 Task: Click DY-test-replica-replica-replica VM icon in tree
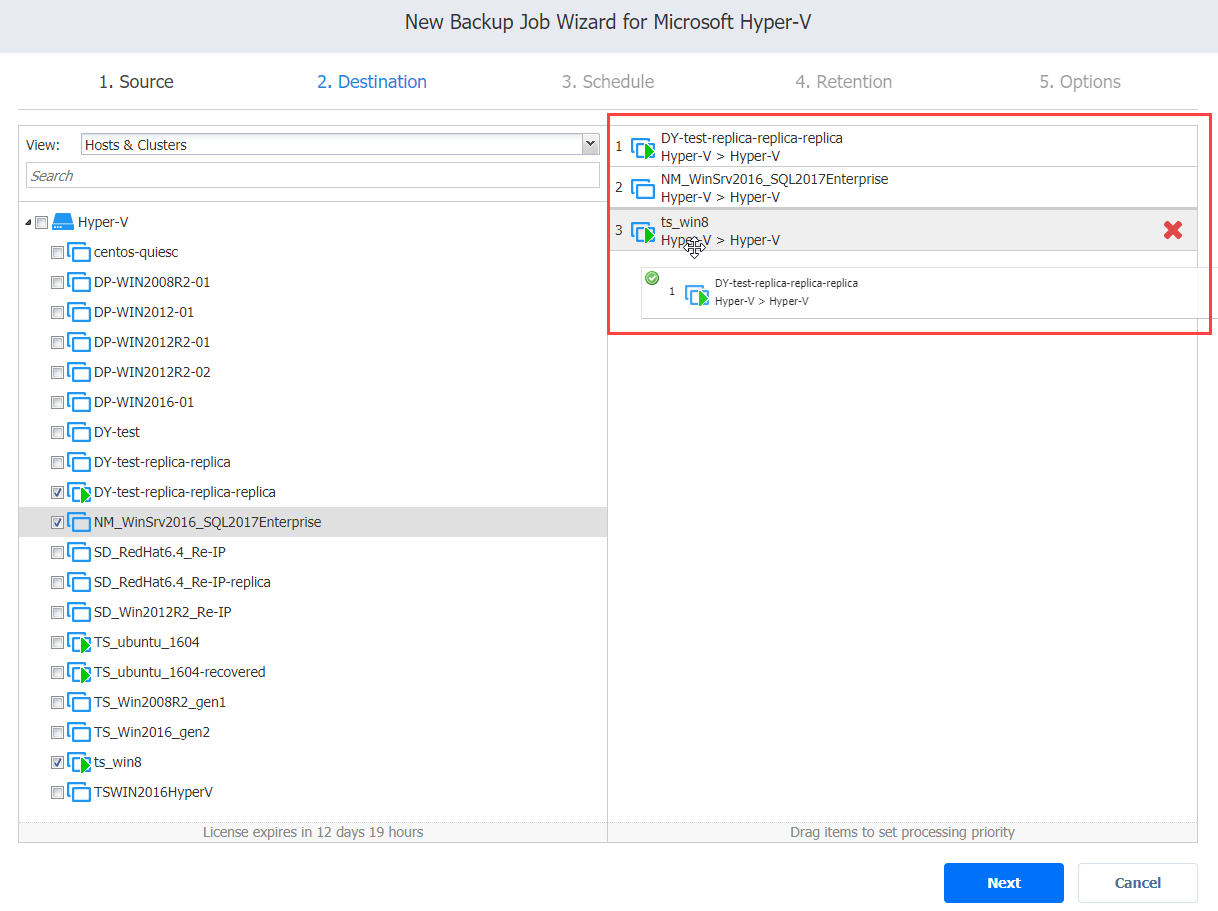click(x=79, y=492)
